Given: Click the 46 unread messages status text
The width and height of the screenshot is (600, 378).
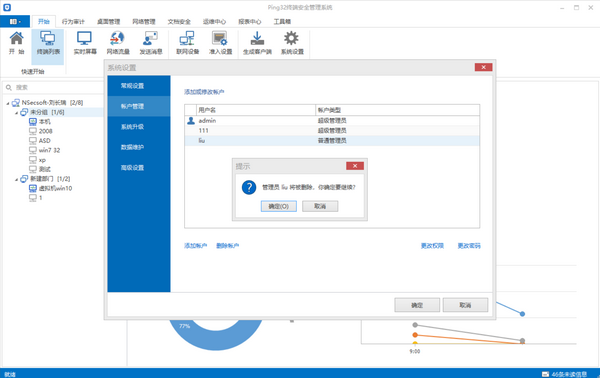Looking at the screenshot, I should [569, 374].
